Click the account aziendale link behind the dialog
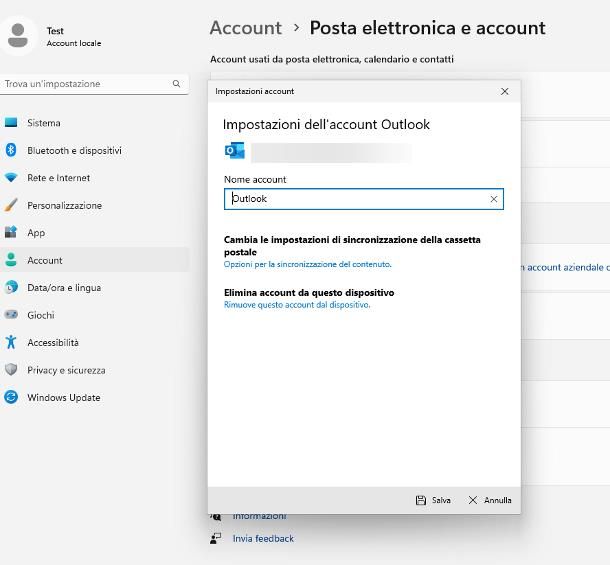The width and height of the screenshot is (610, 565). pos(565,267)
